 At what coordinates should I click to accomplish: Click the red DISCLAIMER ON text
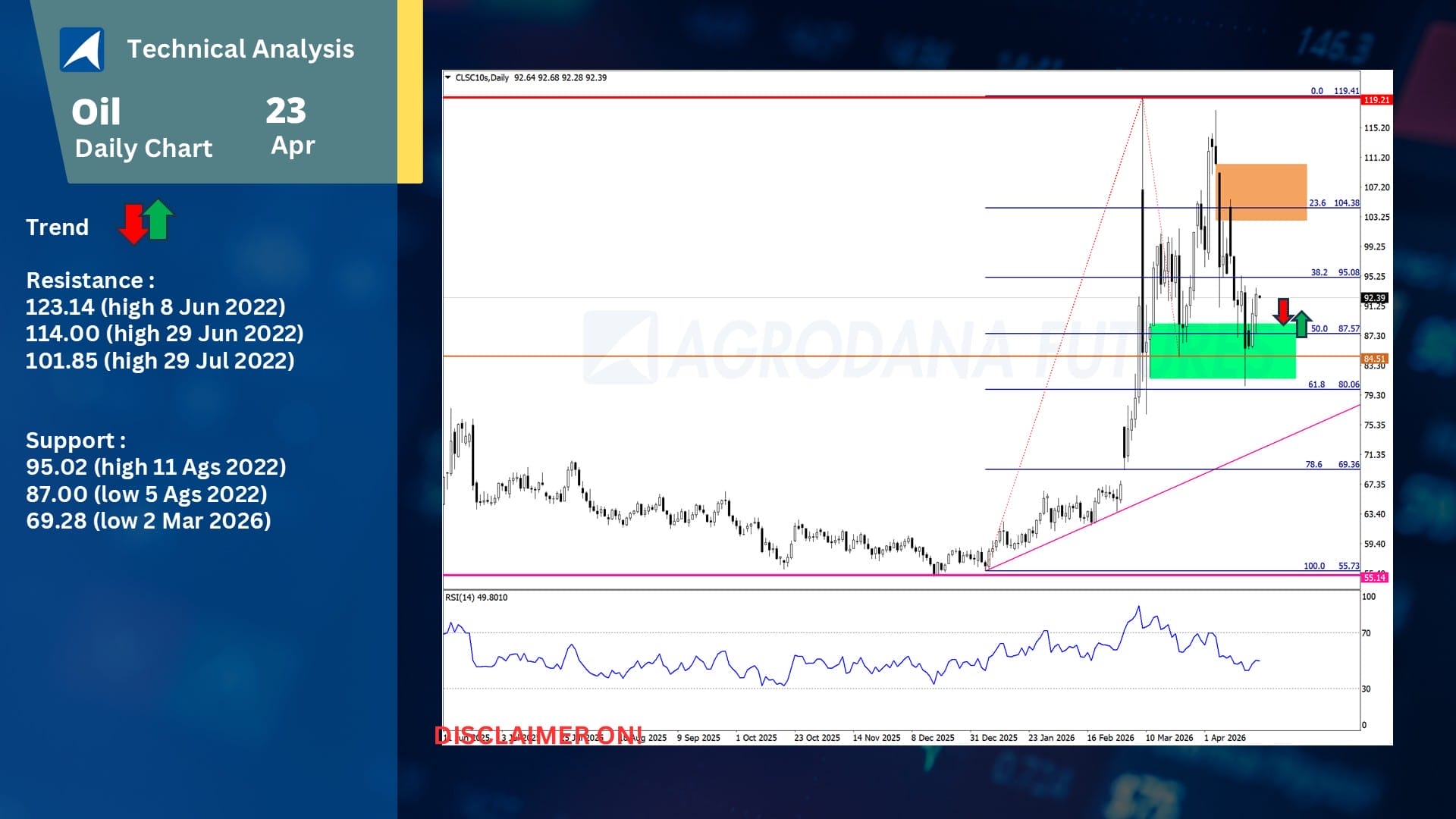pos(538,736)
